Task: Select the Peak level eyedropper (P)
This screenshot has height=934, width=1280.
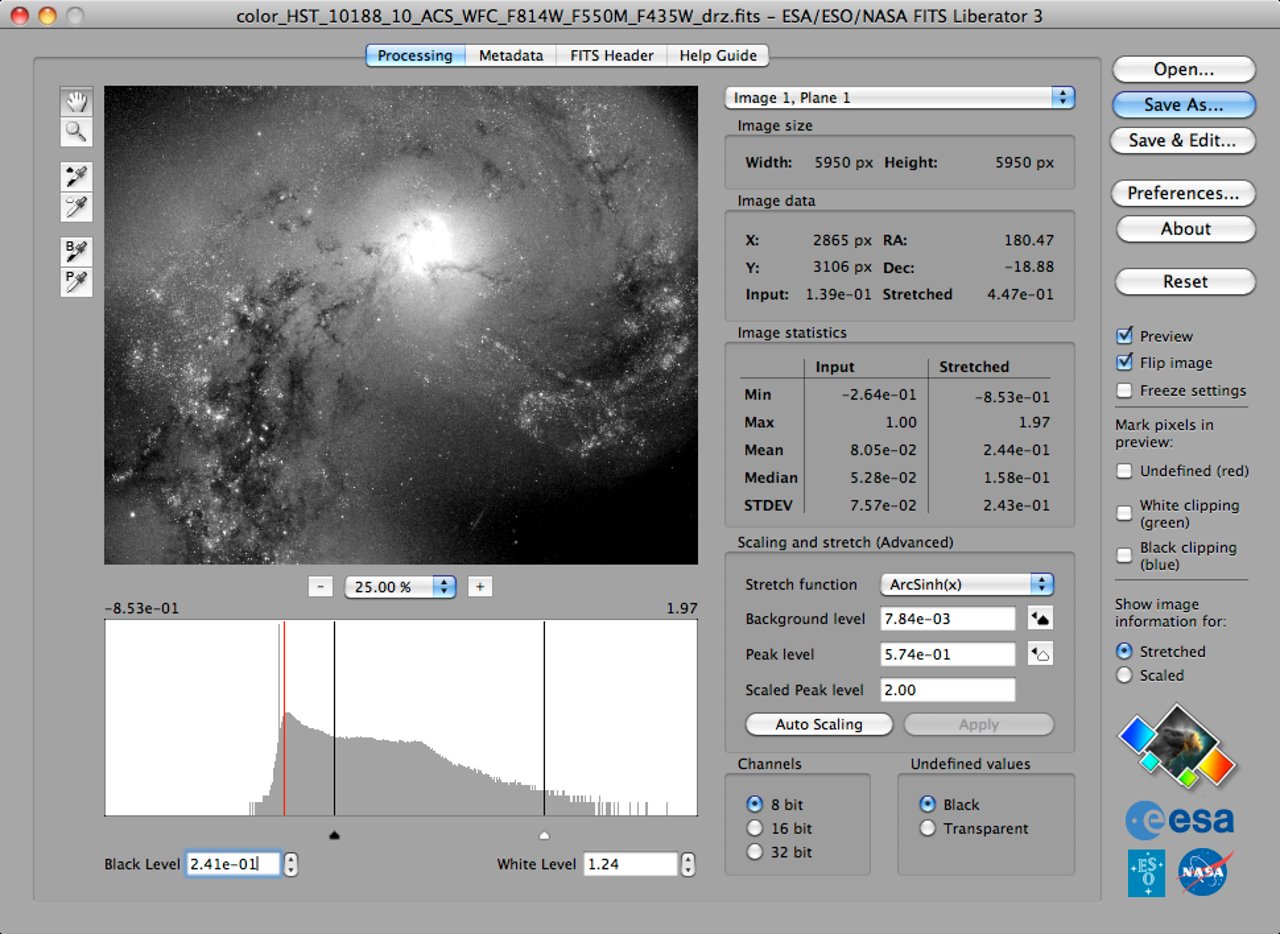Action: (77, 282)
